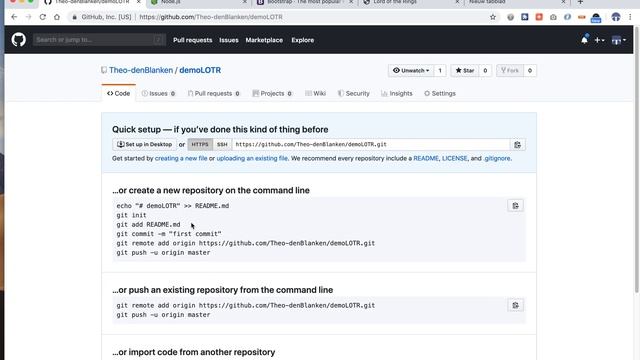Click the browser back arrow
Viewport: 640px width, 360px height.
tap(14, 17)
